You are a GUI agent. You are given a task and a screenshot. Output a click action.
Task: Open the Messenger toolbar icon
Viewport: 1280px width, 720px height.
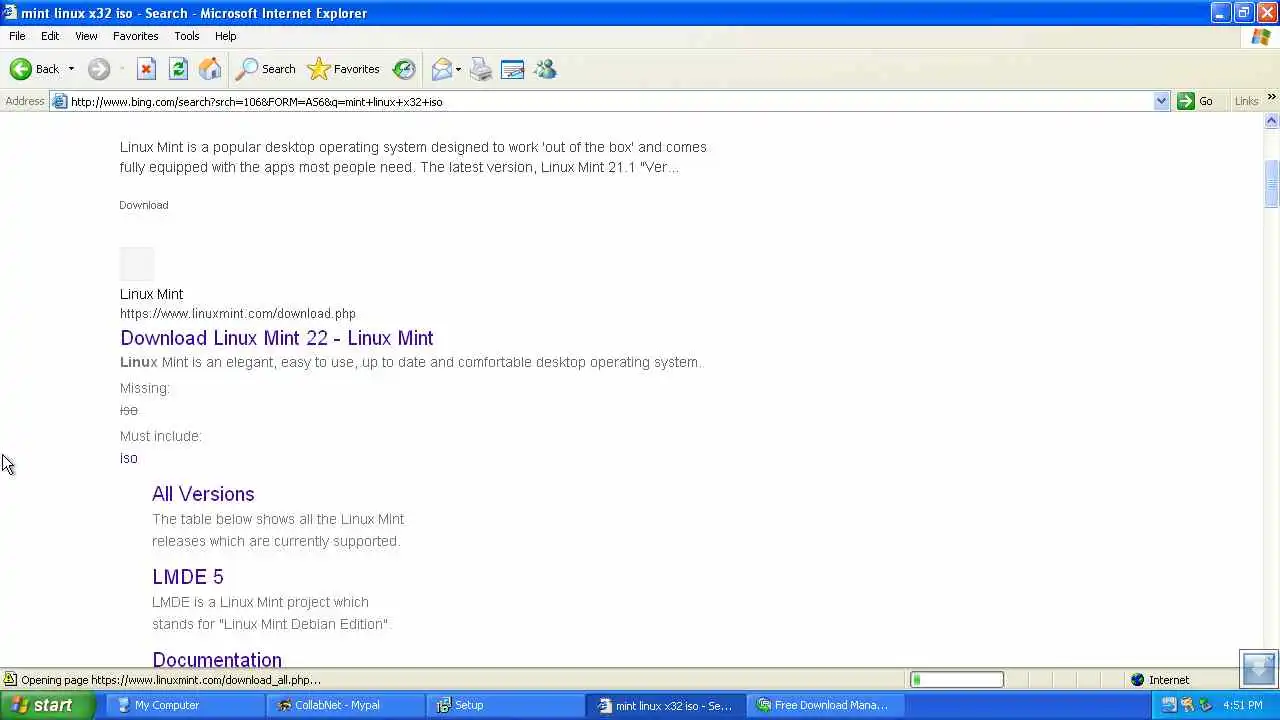coord(545,69)
